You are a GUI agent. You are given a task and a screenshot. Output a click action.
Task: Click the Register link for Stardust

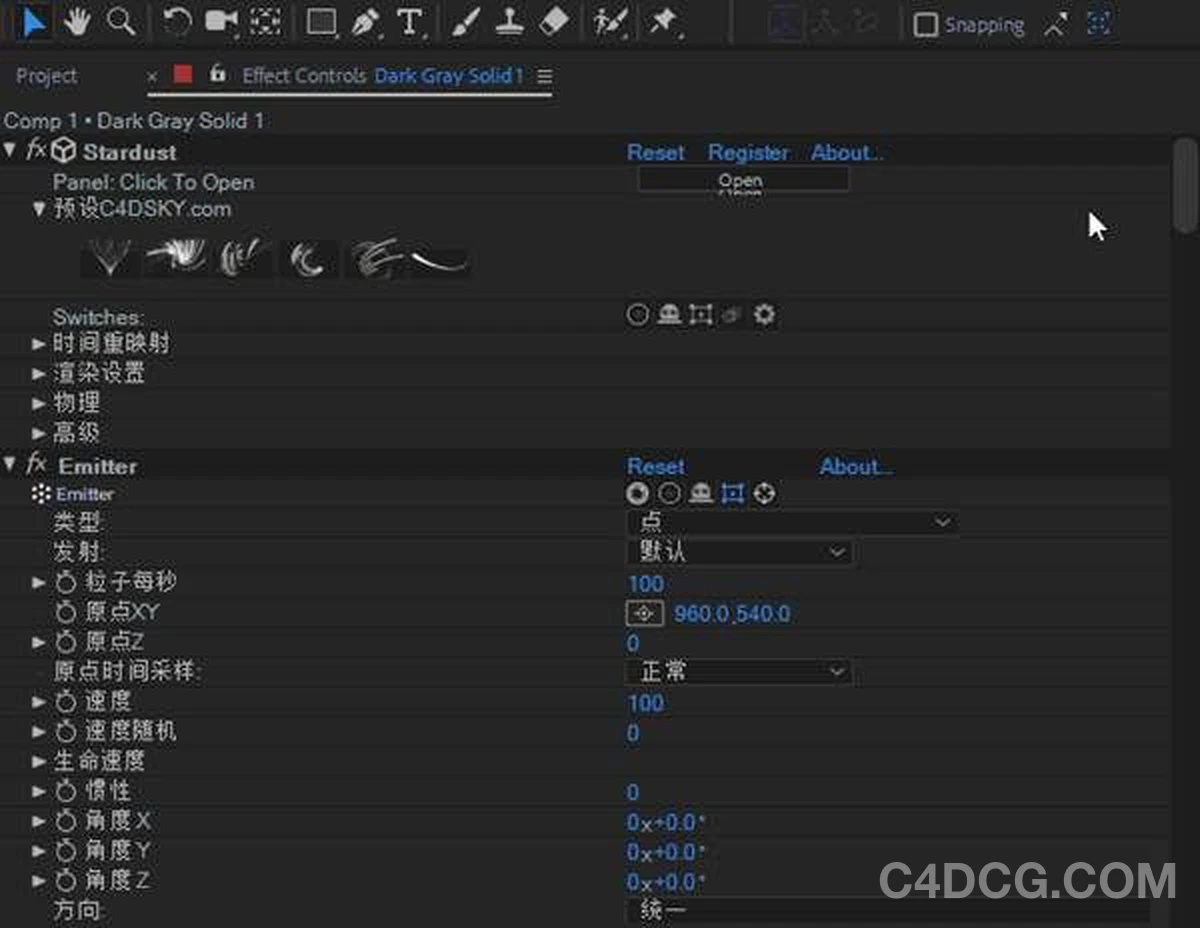748,152
